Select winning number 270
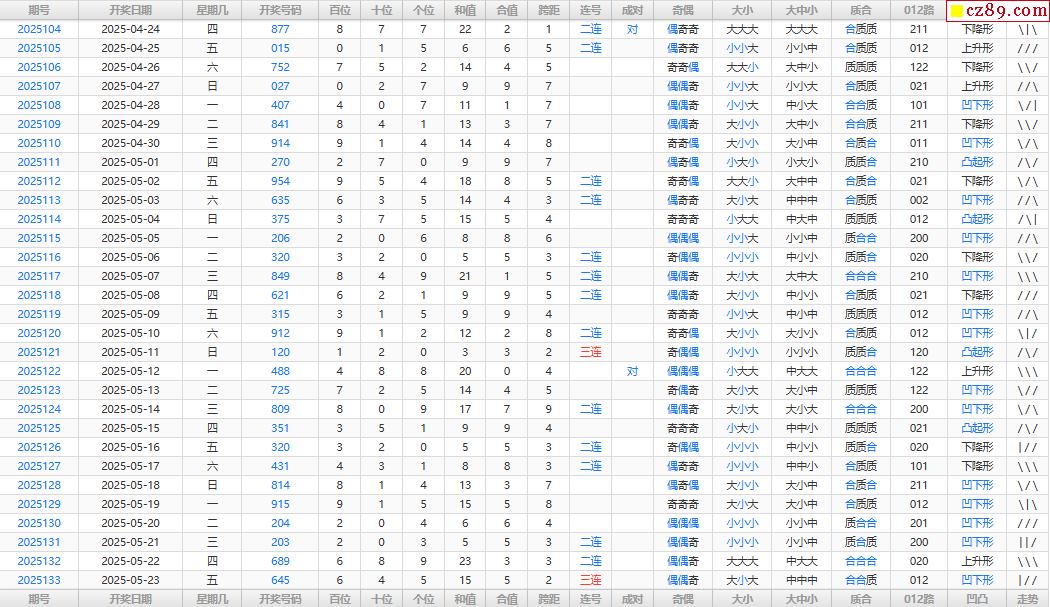This screenshot has width=1050, height=607. click(x=281, y=162)
